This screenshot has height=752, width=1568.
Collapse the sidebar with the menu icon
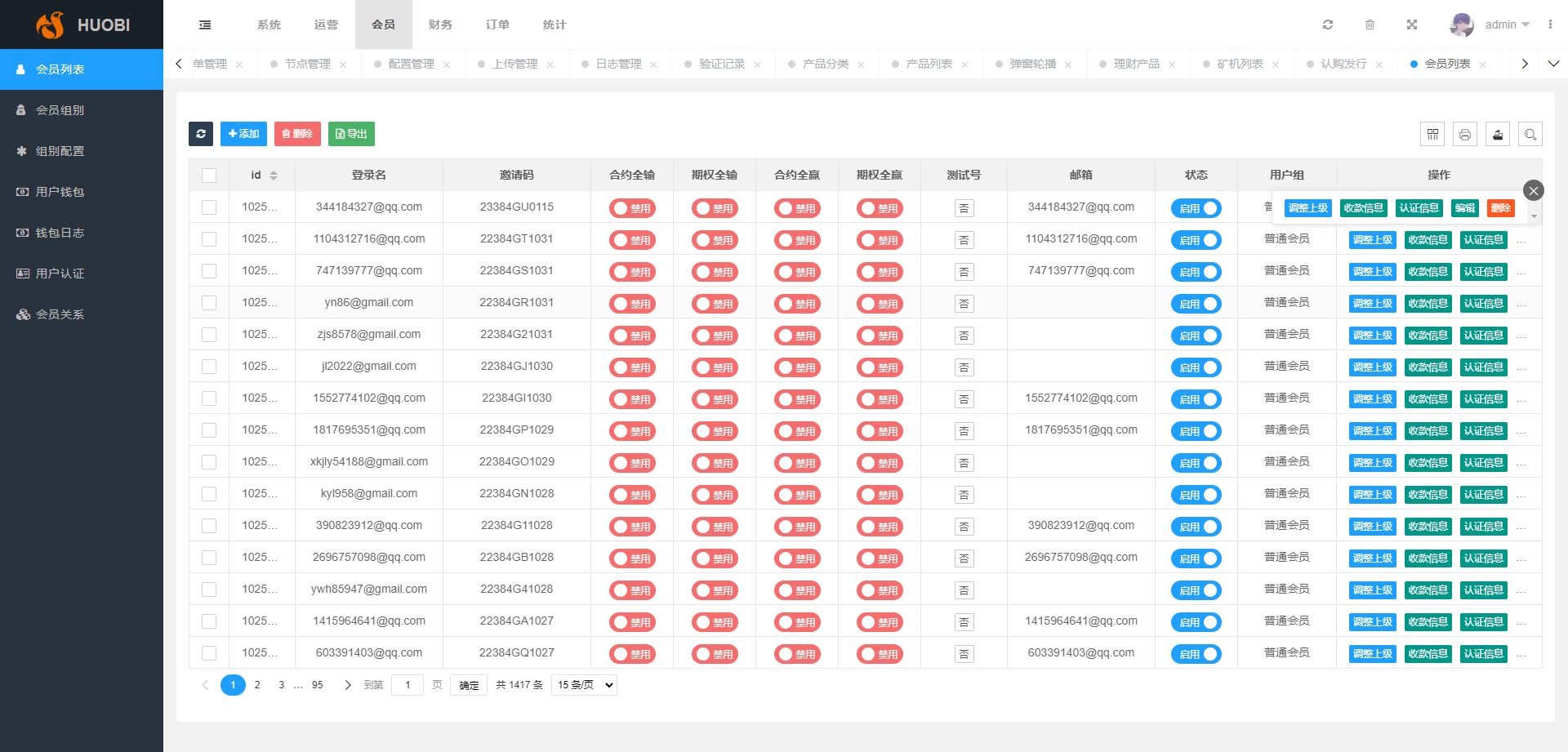point(205,24)
